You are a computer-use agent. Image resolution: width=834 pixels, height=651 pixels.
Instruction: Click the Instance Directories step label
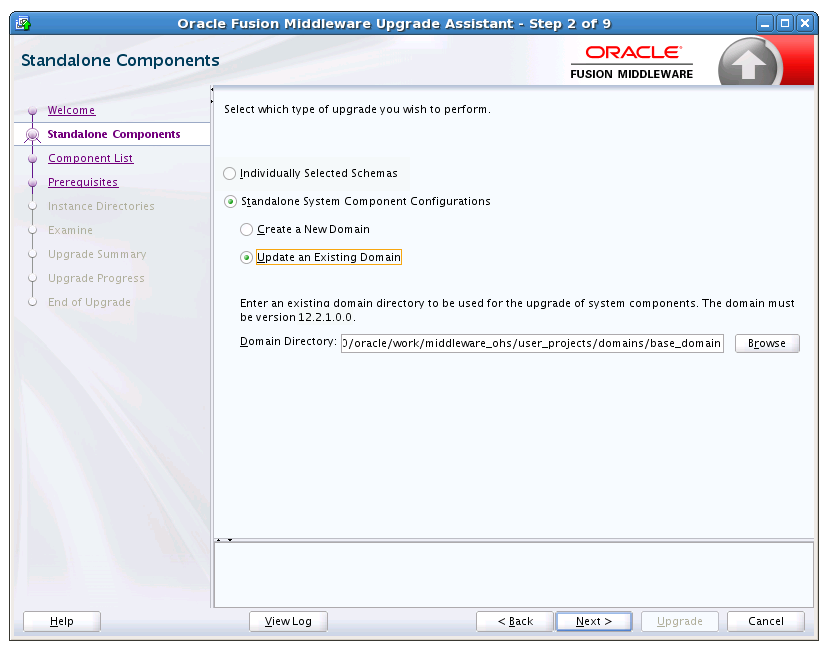[101, 206]
